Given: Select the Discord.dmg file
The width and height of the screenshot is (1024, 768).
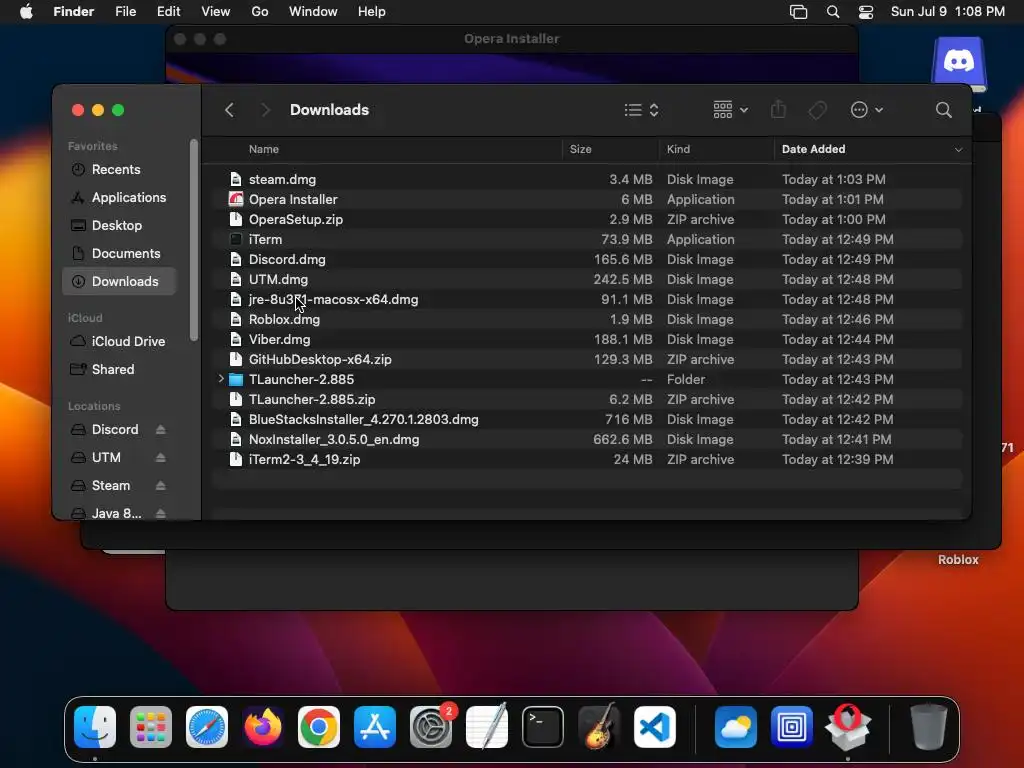Looking at the screenshot, I should tap(586, 259).
